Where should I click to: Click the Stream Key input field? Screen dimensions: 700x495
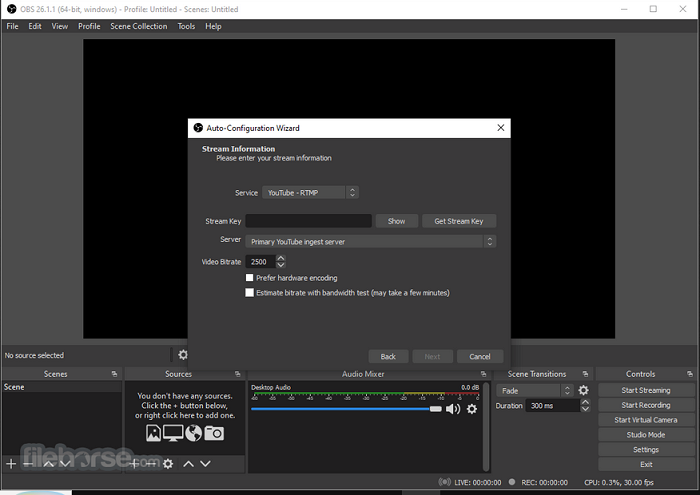tap(309, 221)
